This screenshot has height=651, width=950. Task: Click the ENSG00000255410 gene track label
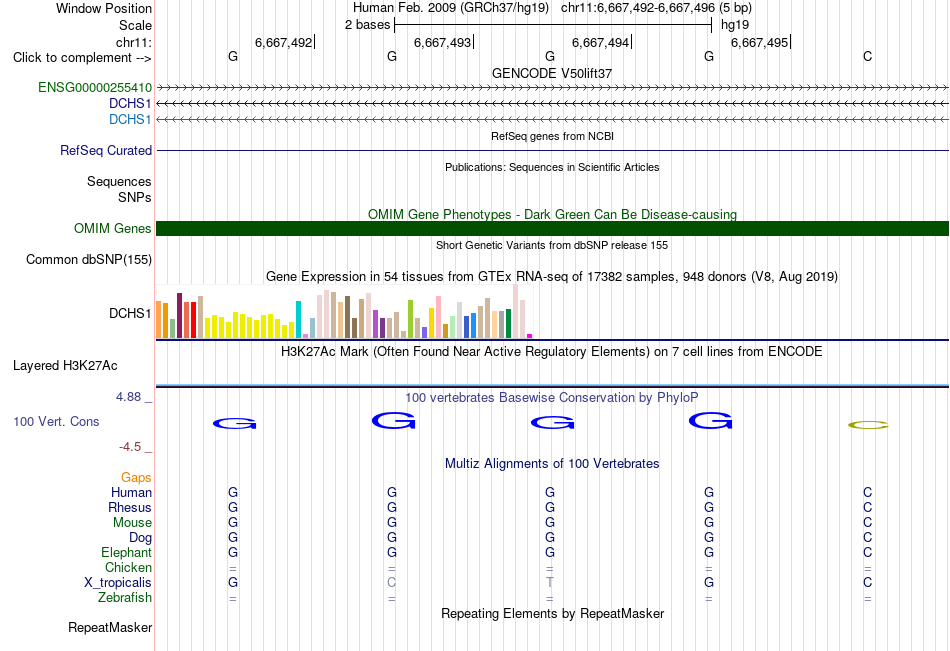tap(95, 87)
